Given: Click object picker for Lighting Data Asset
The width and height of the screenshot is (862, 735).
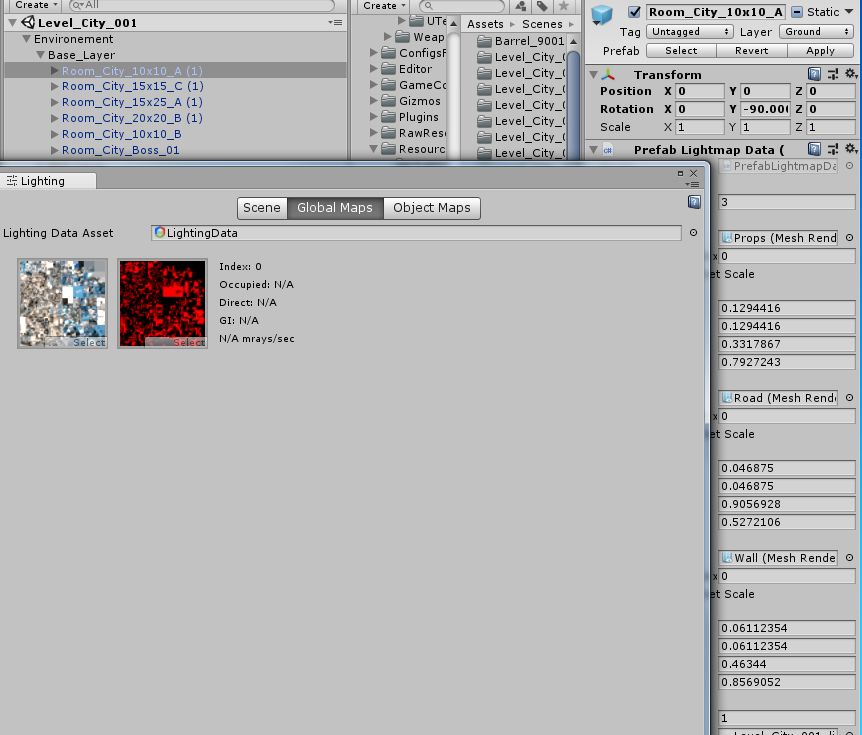Looking at the screenshot, I should [693, 233].
